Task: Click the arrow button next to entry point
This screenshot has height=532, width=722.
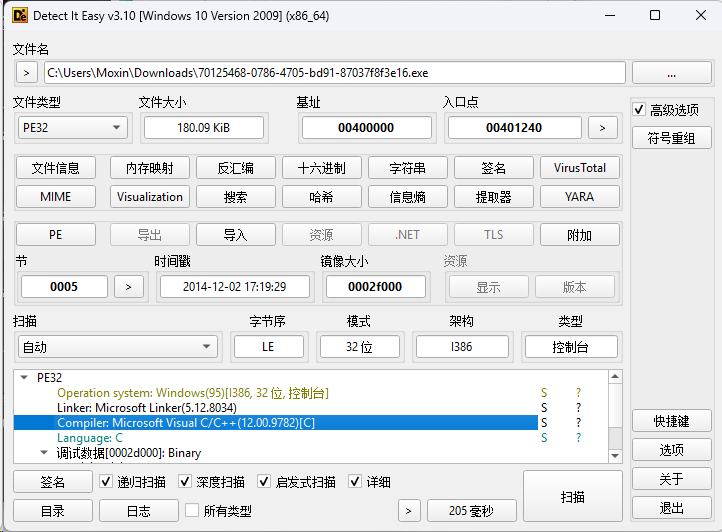Action: pos(602,127)
